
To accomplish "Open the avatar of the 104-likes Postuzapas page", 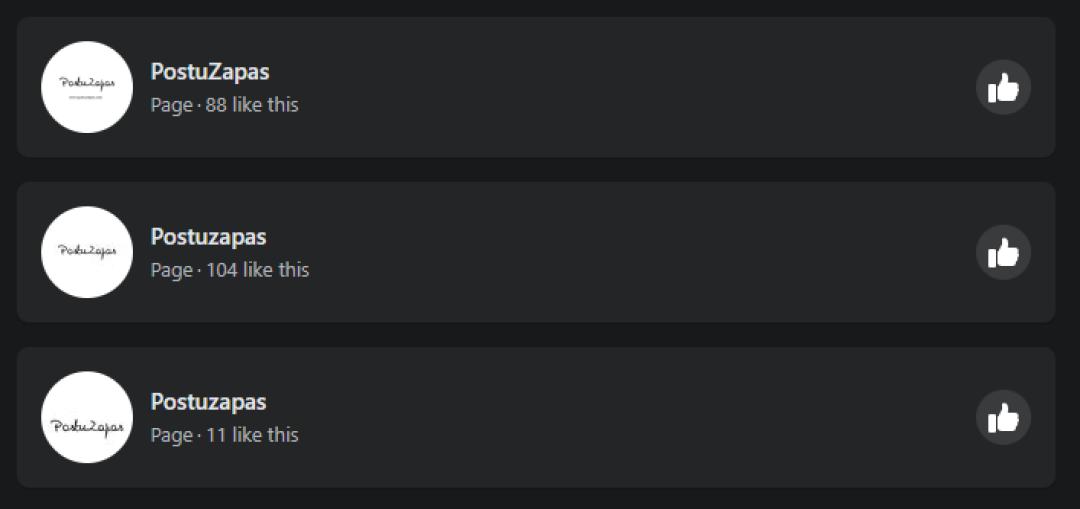I will [87, 252].
